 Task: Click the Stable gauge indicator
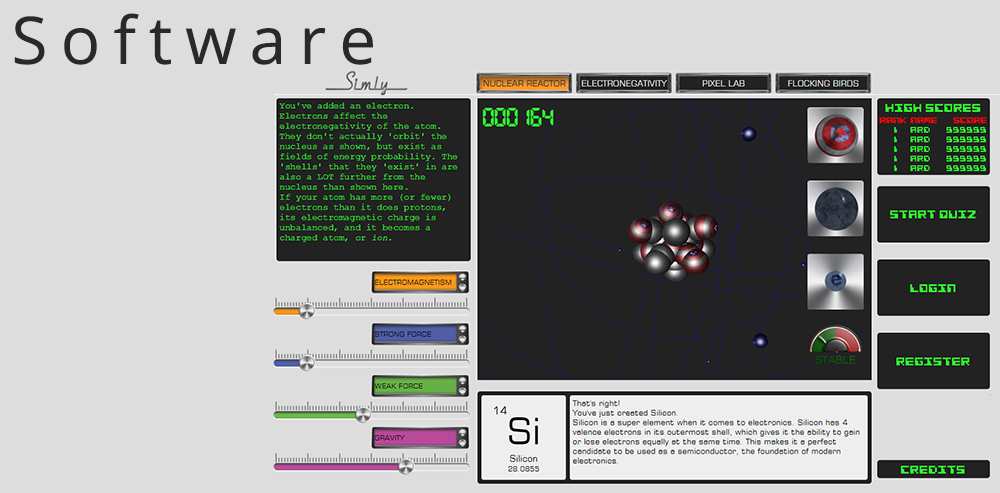coord(835,345)
